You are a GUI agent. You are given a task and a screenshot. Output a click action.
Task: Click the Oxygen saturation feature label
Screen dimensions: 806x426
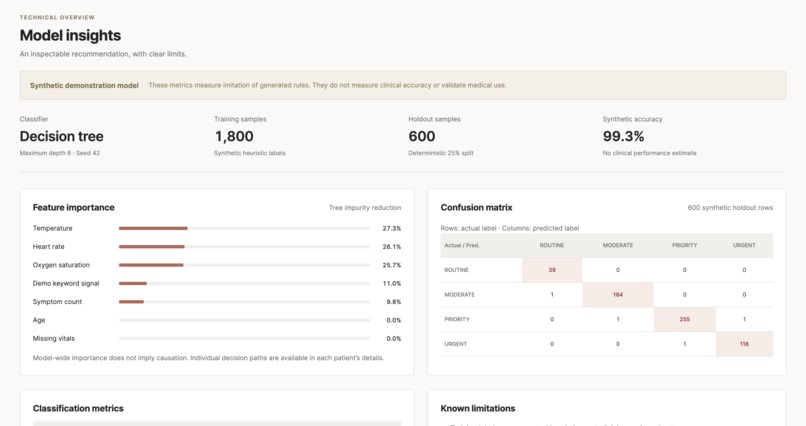[61, 265]
